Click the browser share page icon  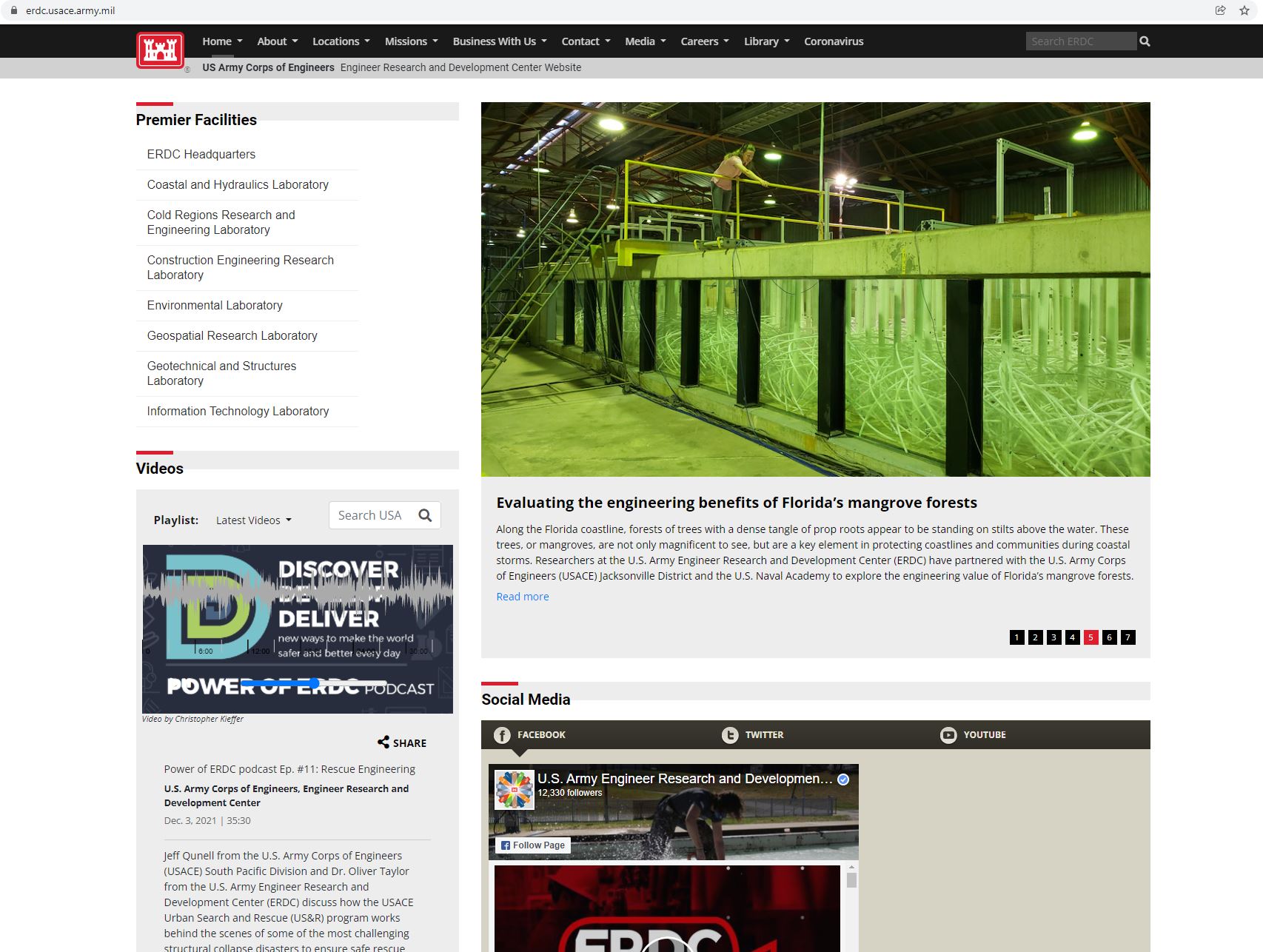1220,10
